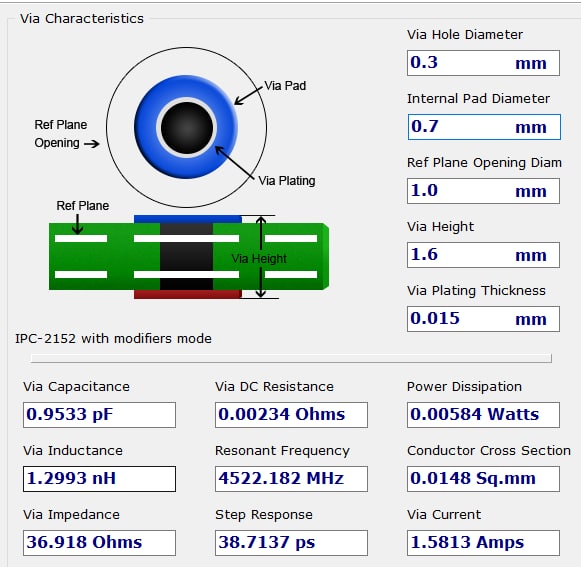Click the Ref Plane Opening Diam field
The image size is (581, 567).
tap(483, 191)
